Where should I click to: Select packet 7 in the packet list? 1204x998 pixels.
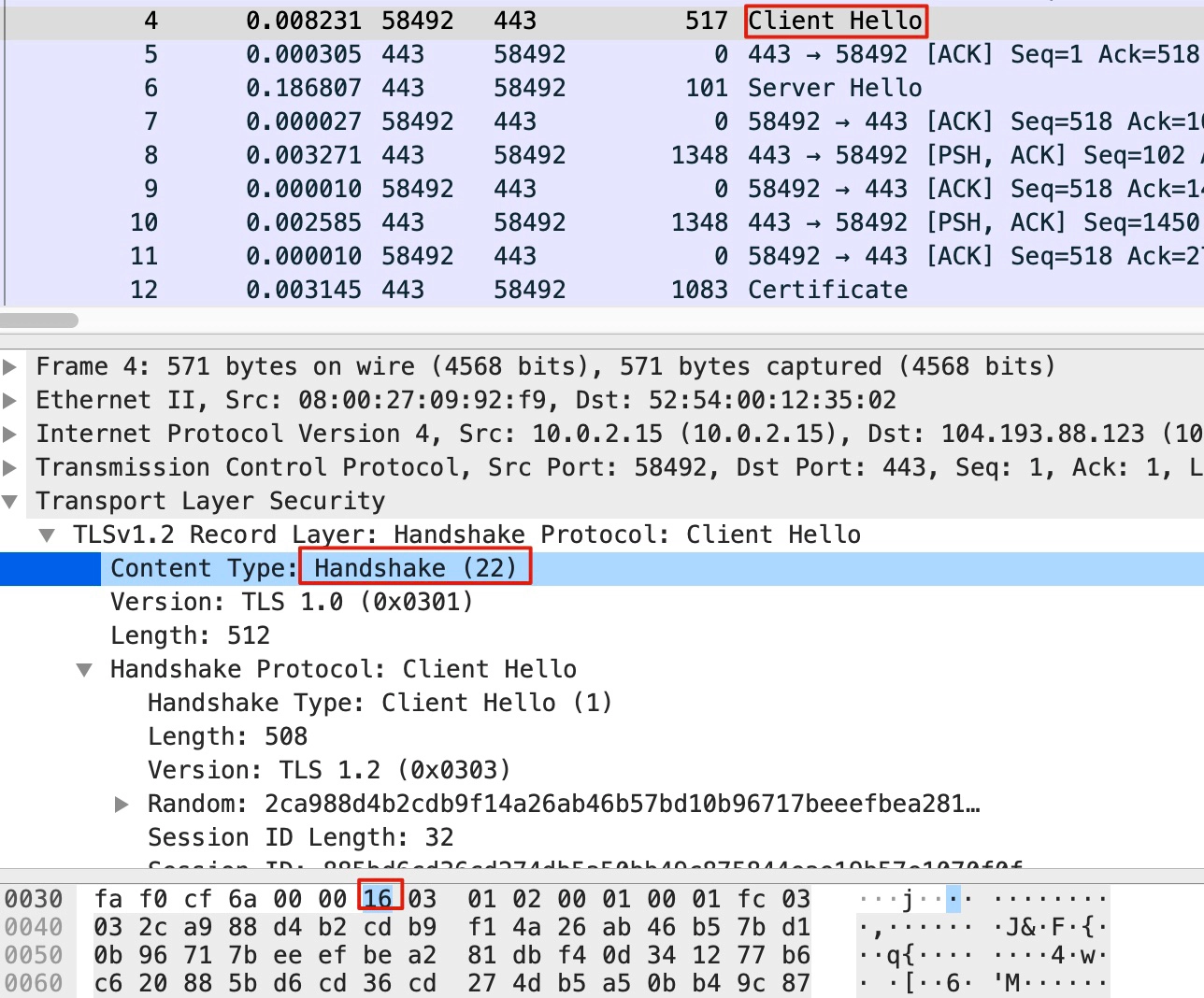(x=602, y=121)
